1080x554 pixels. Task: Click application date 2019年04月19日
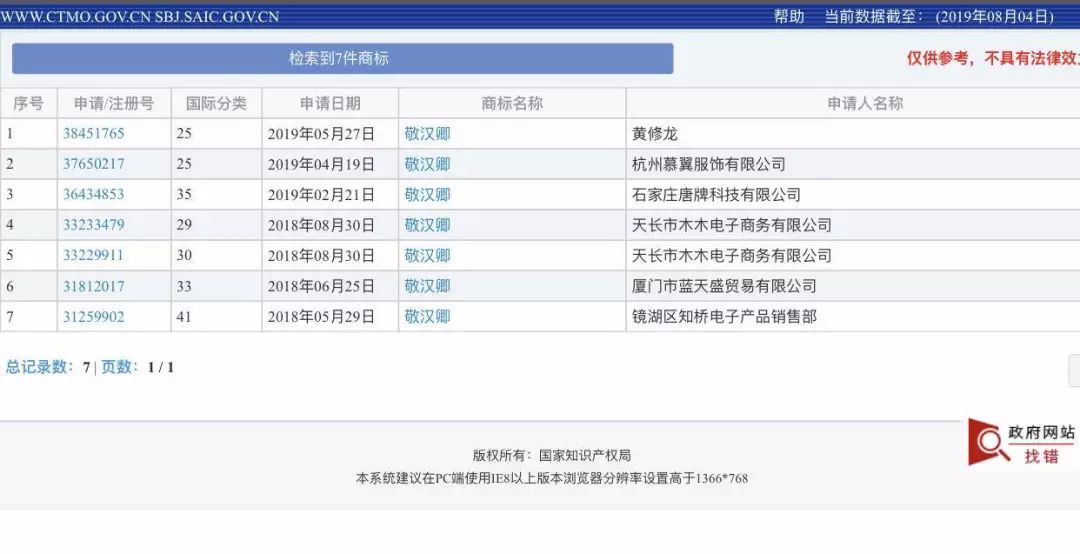tap(321, 164)
